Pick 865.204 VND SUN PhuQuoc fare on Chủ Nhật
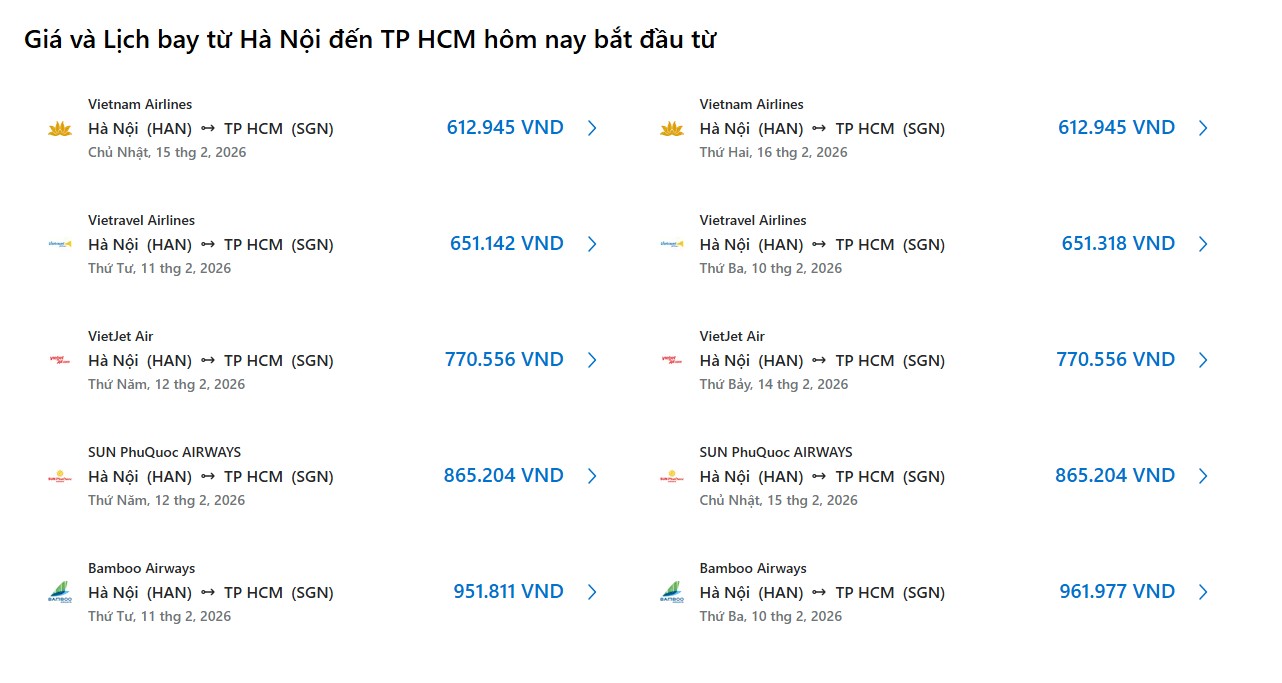The height and width of the screenshot is (683, 1282). click(1115, 476)
